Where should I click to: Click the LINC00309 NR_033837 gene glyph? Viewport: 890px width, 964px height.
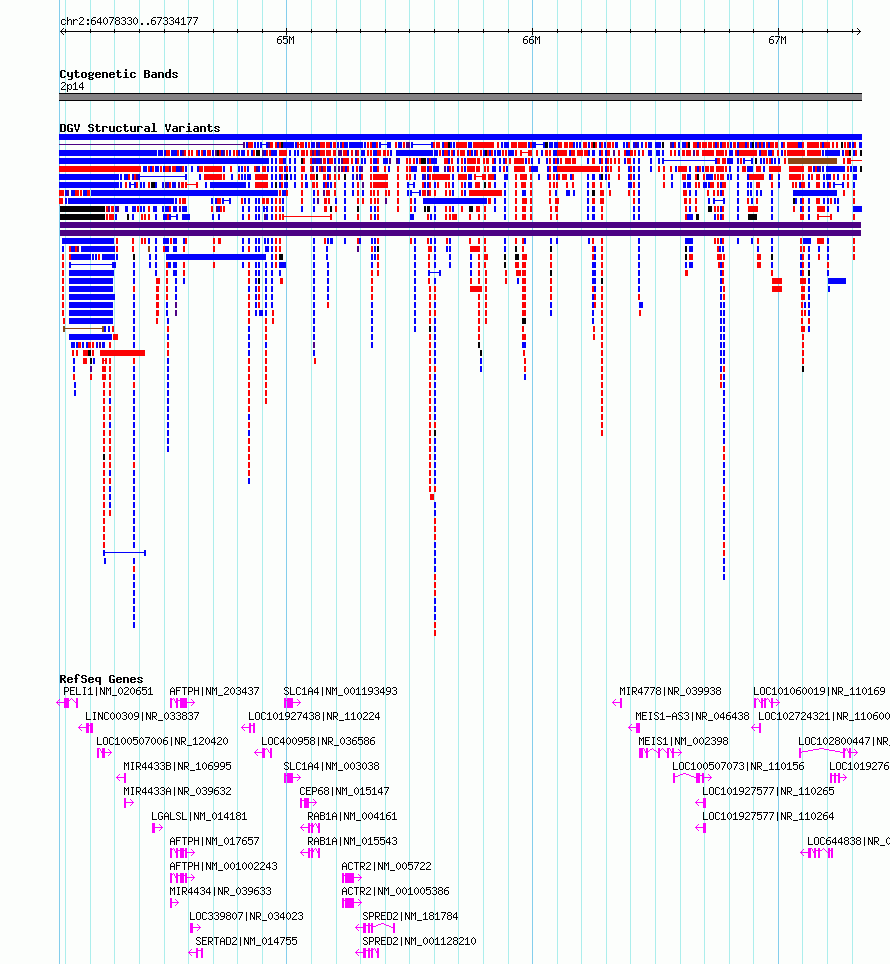86,728
